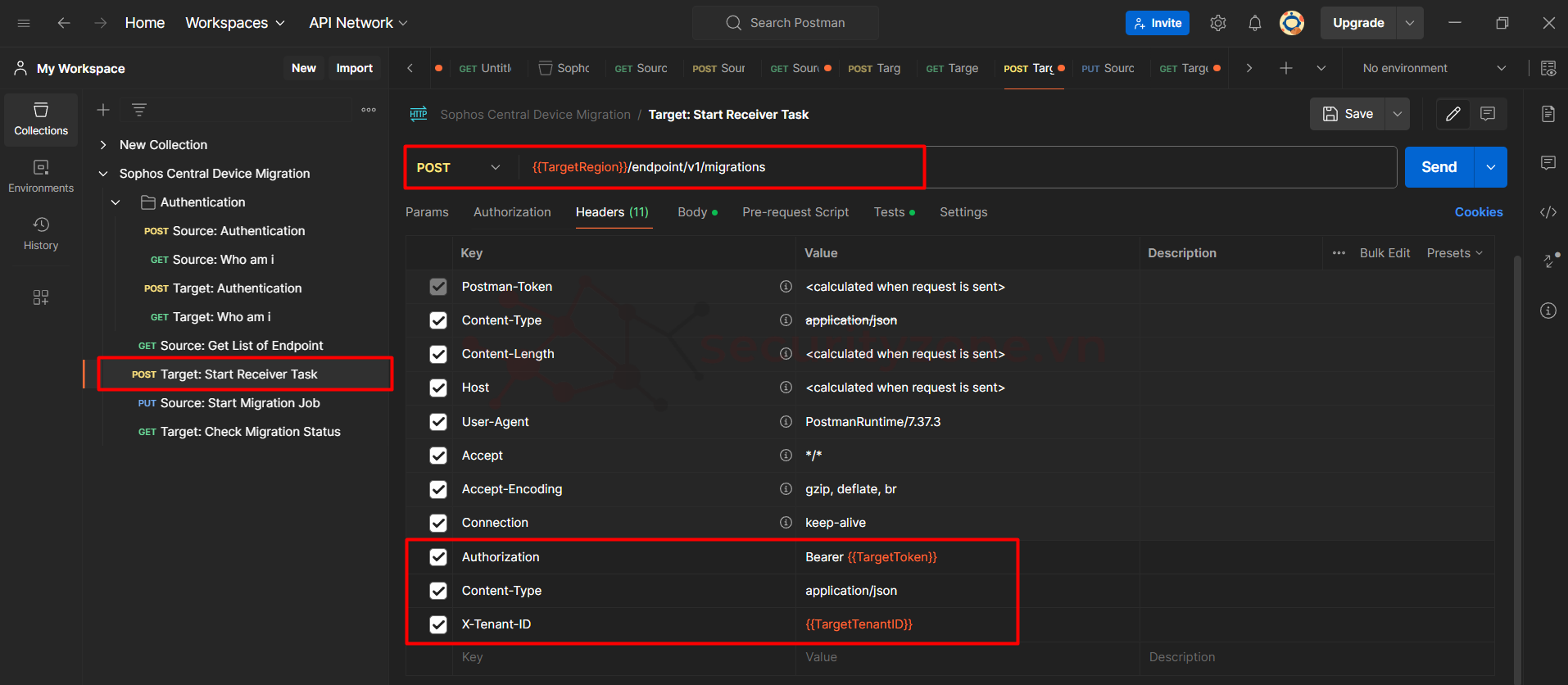Toggle the Connection header checkbox
Screen dimensions: 1568x685
(438, 523)
